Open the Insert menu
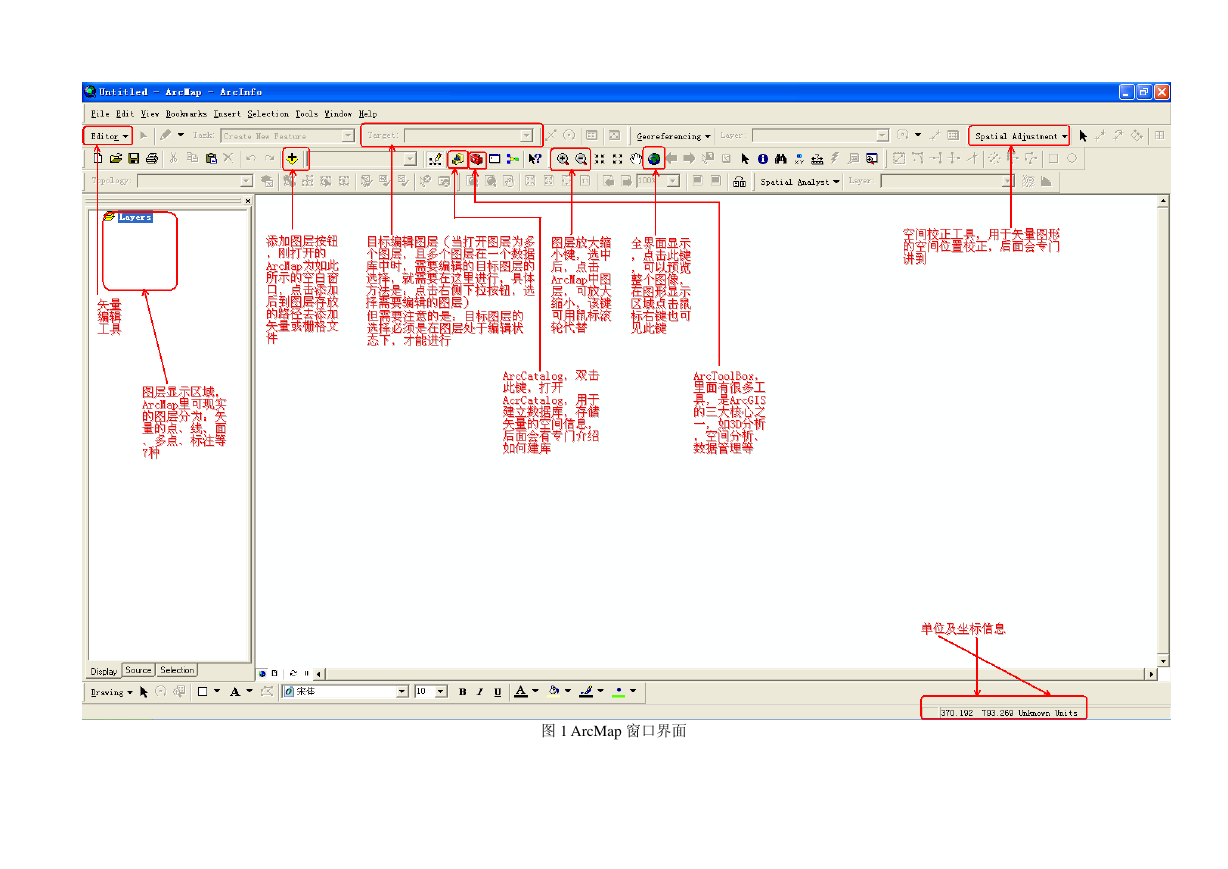Screen dimensions: 1228x869 click(x=227, y=114)
